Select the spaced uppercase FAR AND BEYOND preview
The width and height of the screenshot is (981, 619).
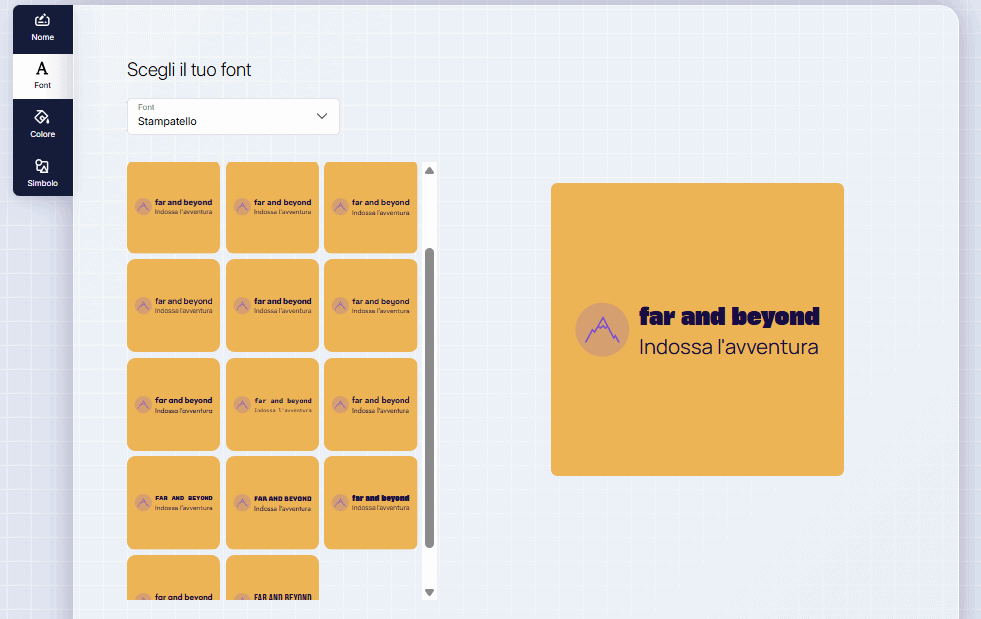click(x=173, y=503)
